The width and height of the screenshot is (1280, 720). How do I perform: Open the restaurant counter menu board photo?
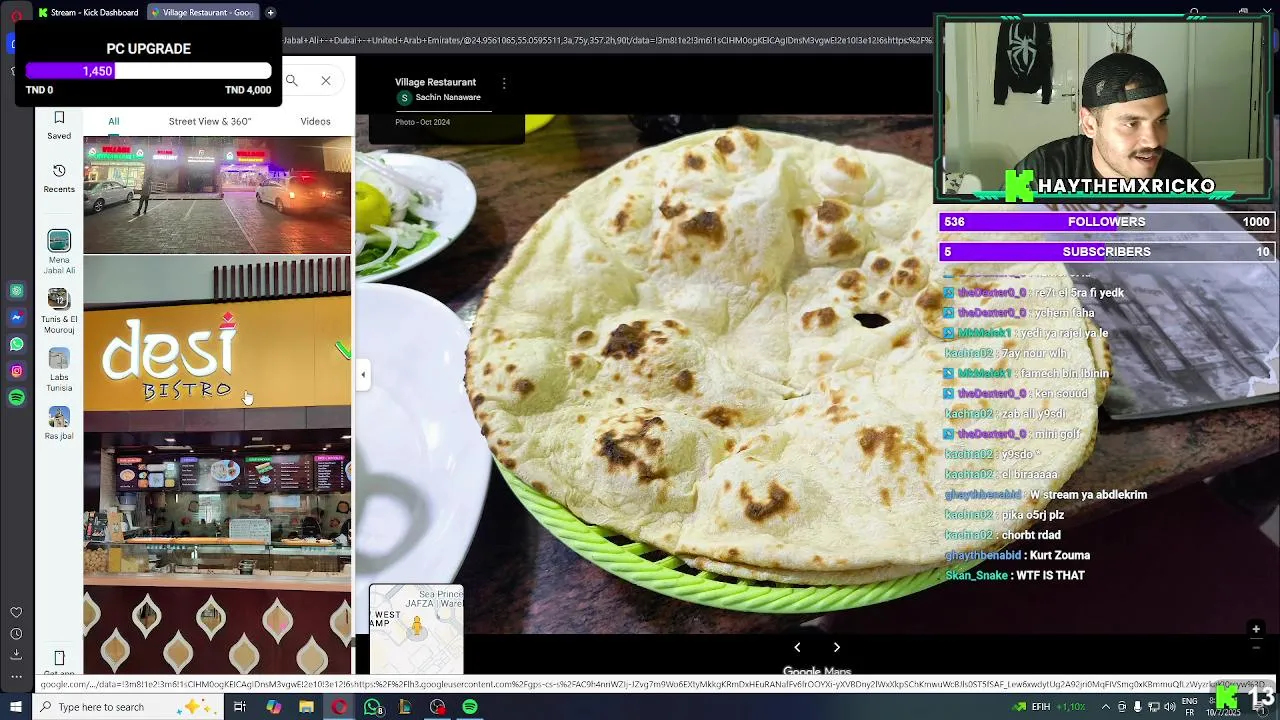(217, 507)
